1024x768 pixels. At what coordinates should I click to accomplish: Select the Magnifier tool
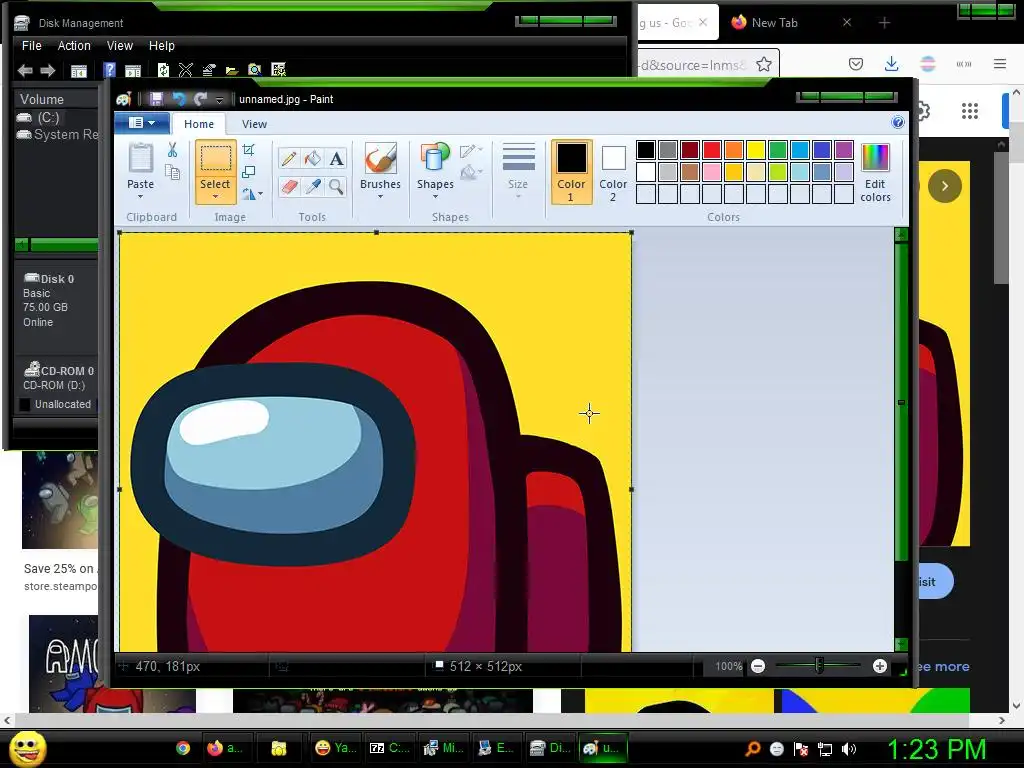336,187
